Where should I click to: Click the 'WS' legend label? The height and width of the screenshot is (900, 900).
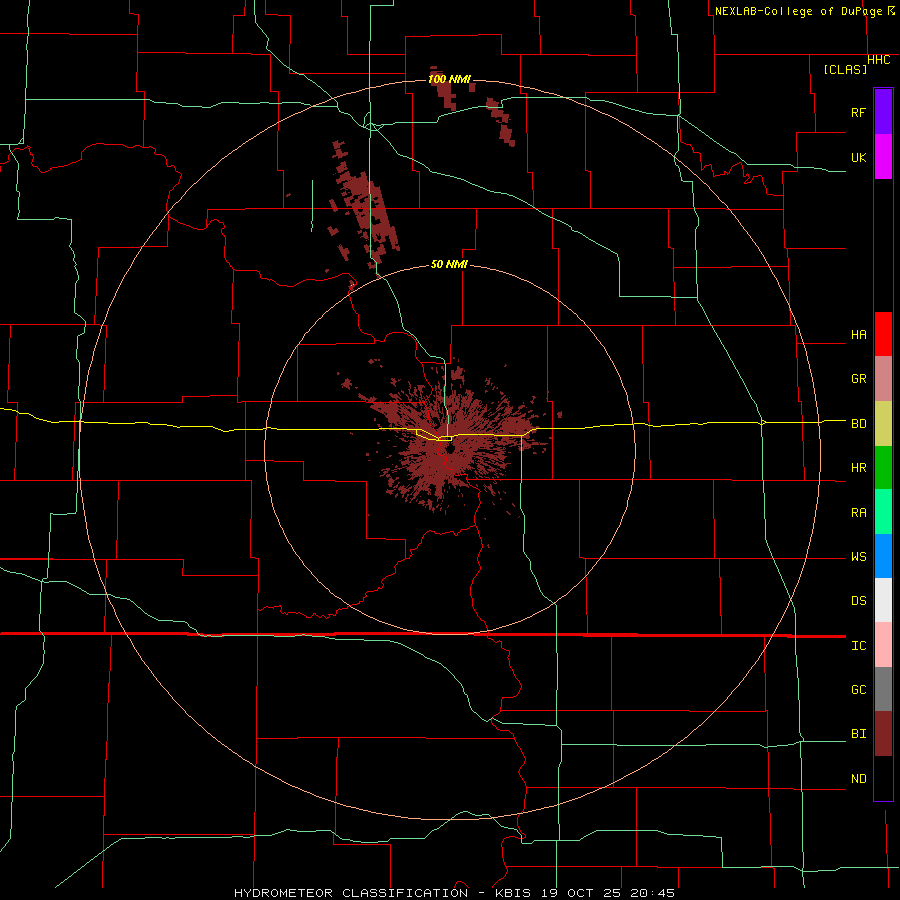858,557
